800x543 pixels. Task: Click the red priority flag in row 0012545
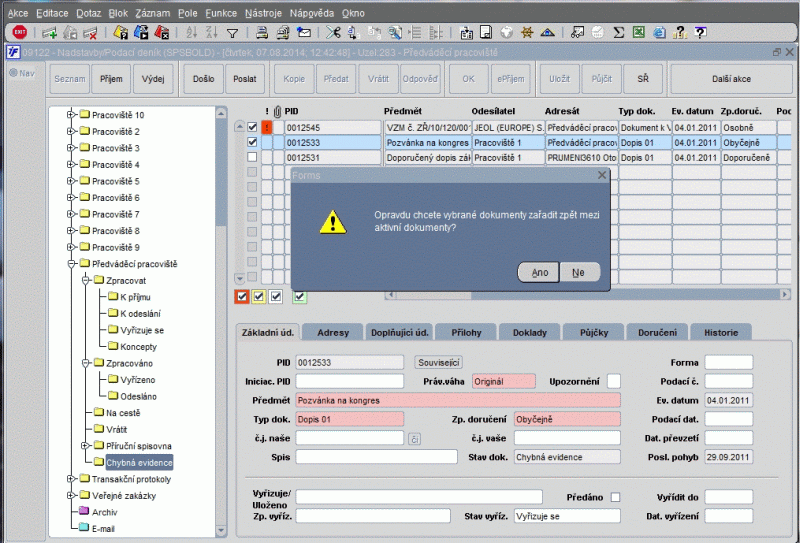[266, 128]
